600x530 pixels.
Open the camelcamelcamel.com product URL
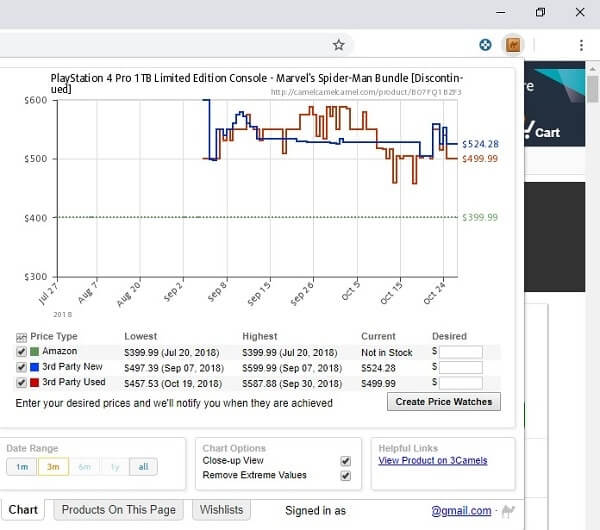click(366, 92)
